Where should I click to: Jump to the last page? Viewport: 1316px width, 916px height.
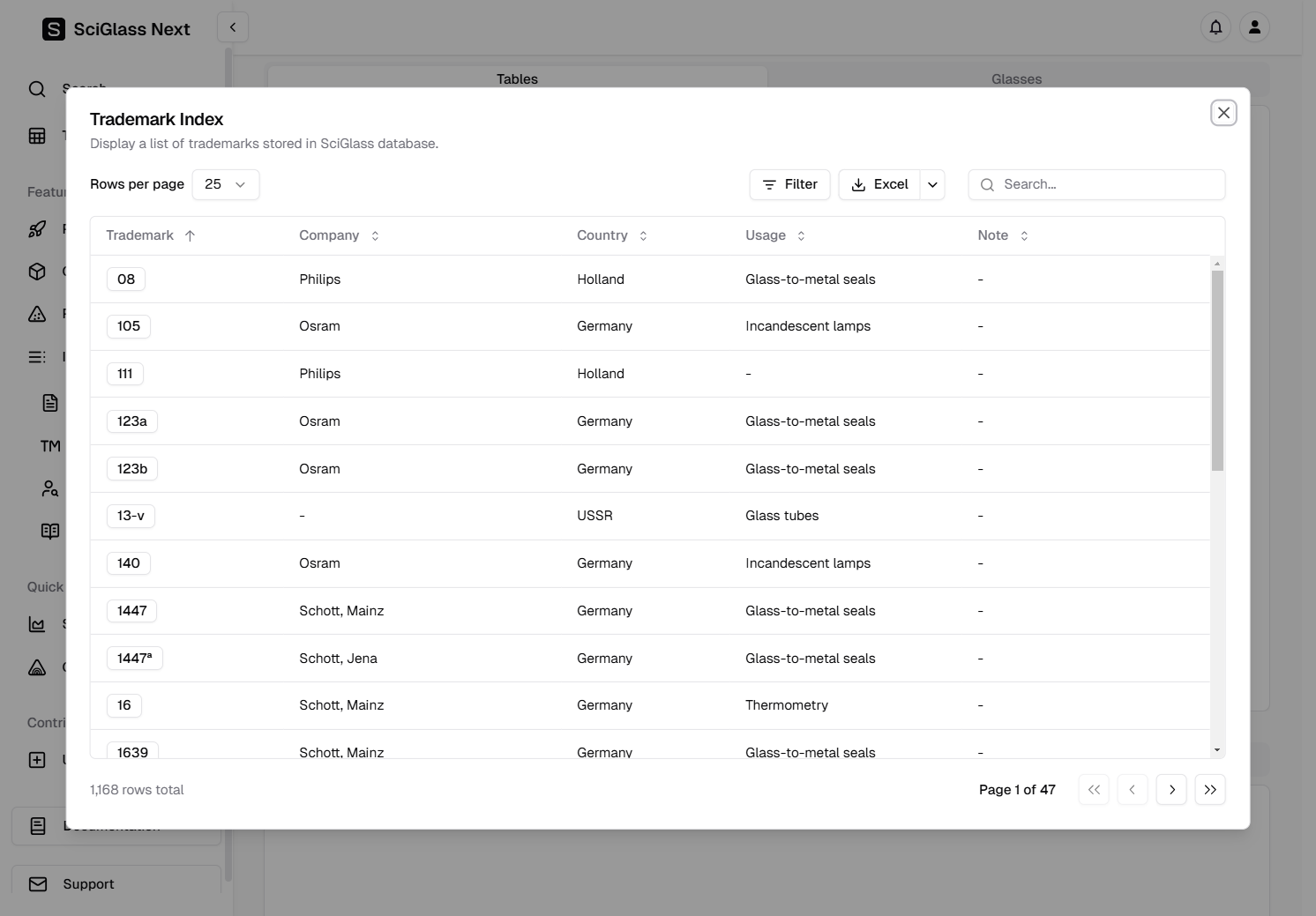(x=1210, y=790)
